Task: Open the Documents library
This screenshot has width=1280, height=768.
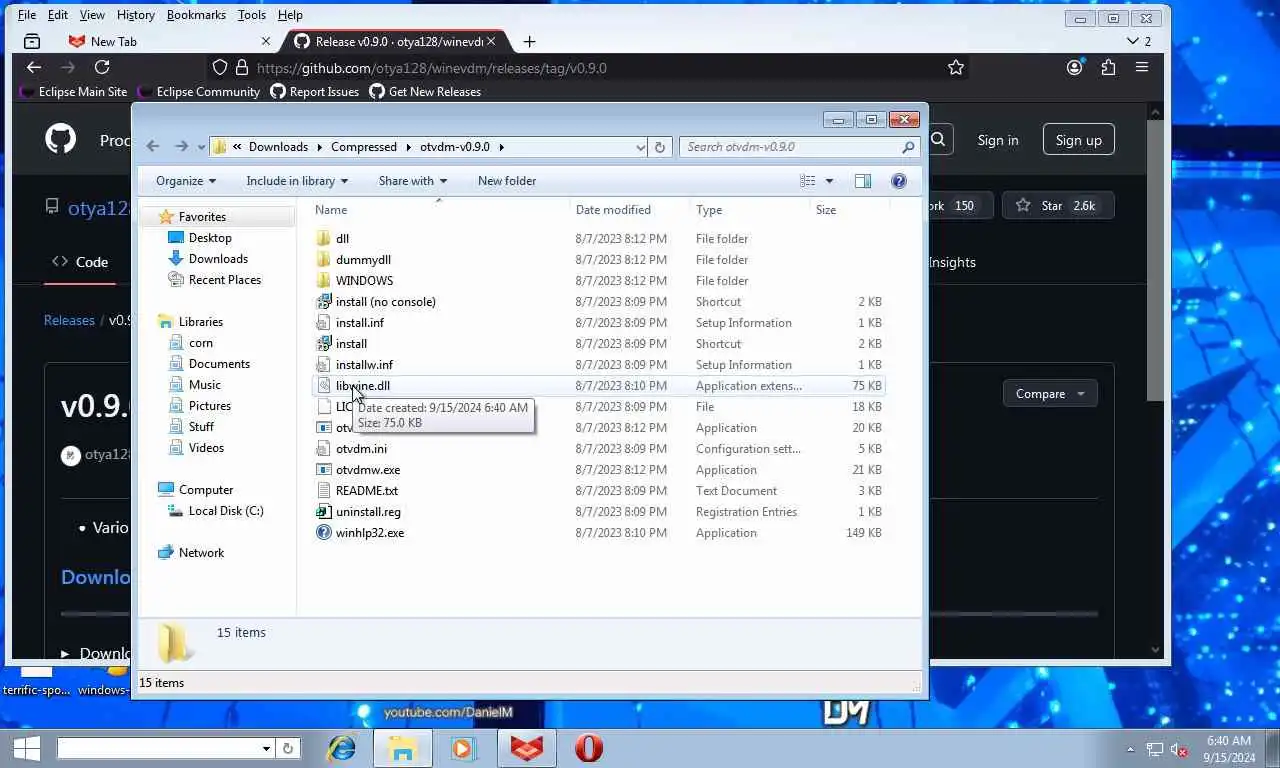Action: point(219,364)
